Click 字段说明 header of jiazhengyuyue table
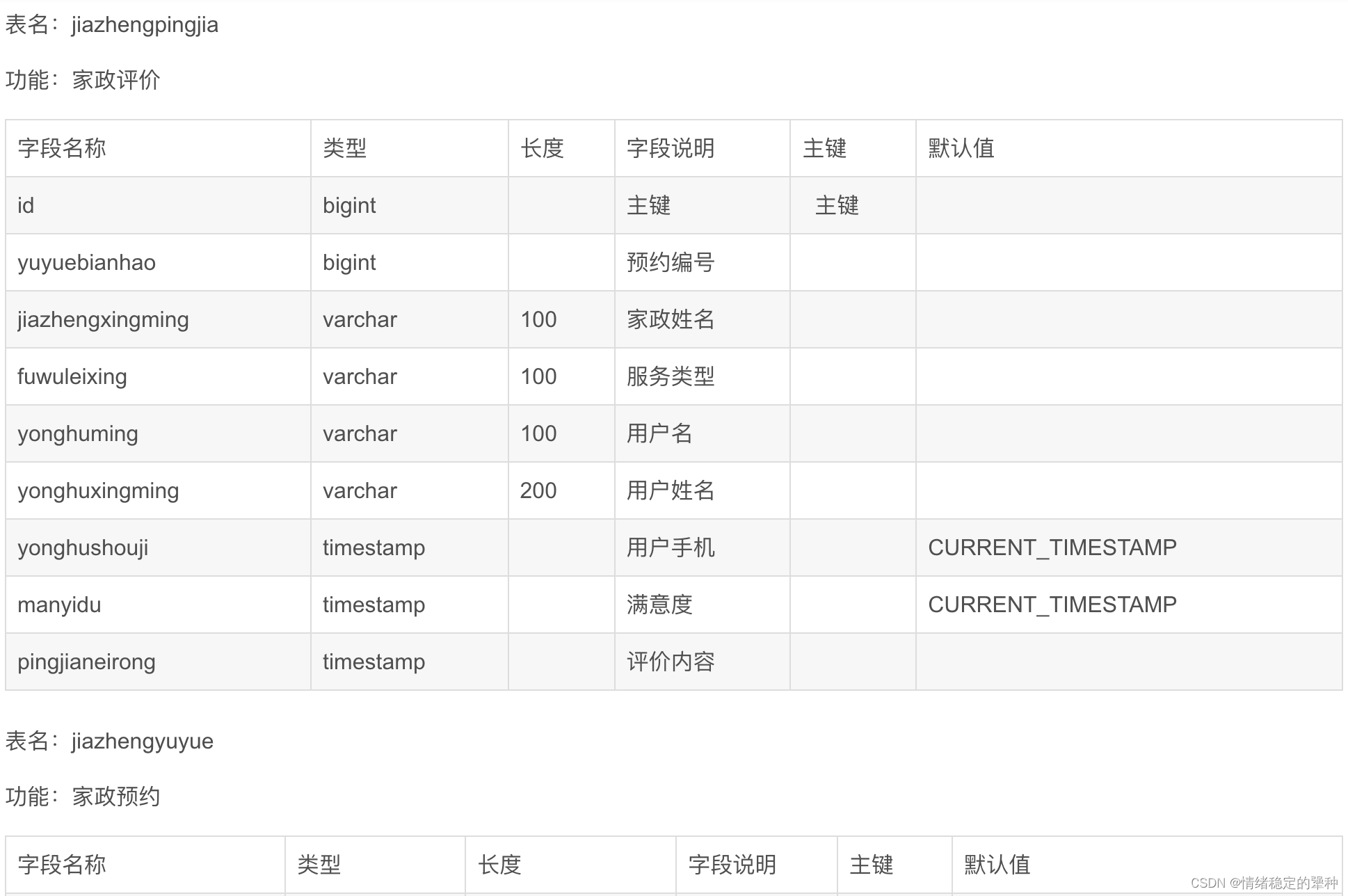This screenshot has height=896, width=1348. [x=732, y=865]
